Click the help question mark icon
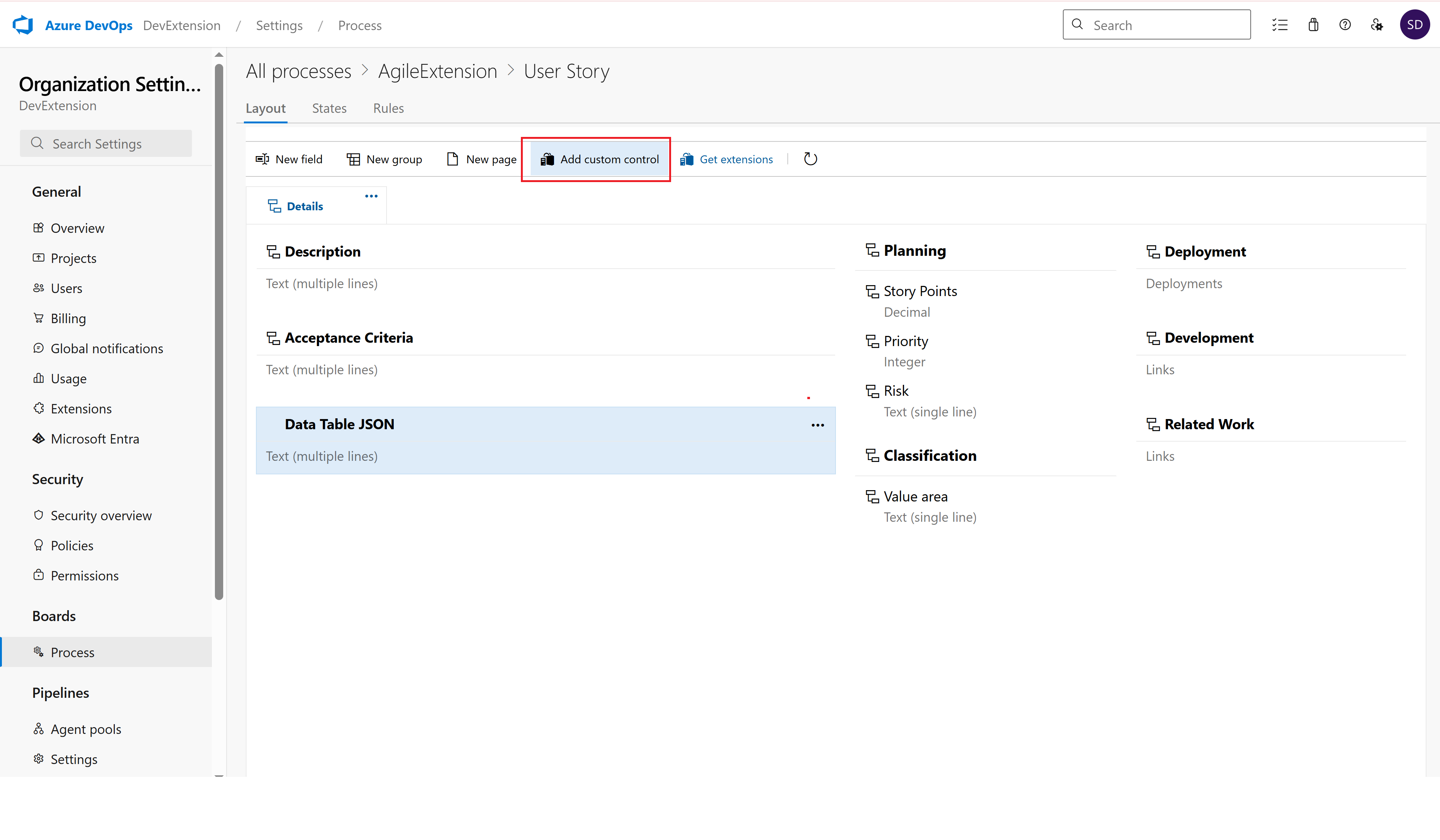The width and height of the screenshot is (1440, 840). click(1345, 25)
